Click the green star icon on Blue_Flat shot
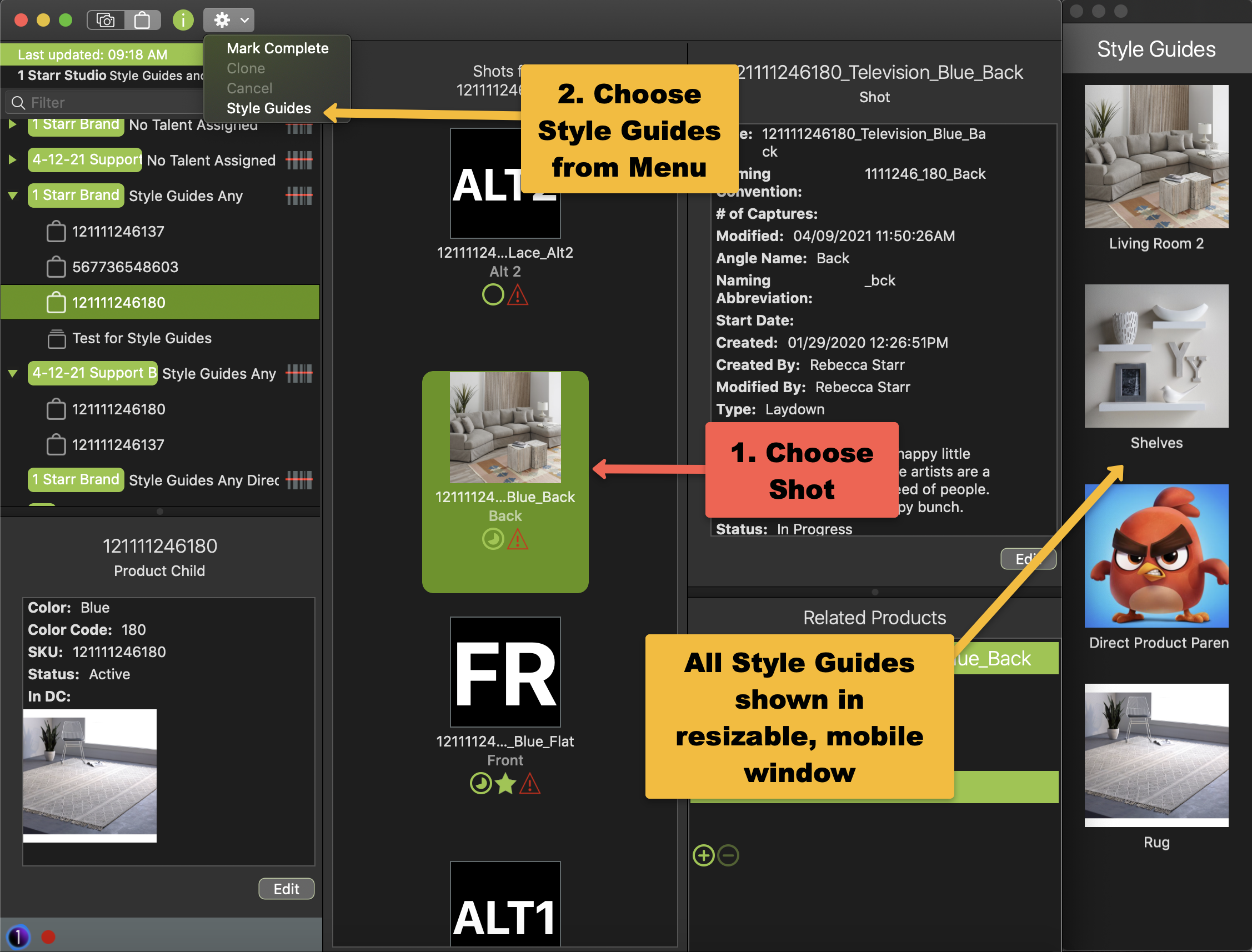This screenshot has height=952, width=1252. (505, 784)
